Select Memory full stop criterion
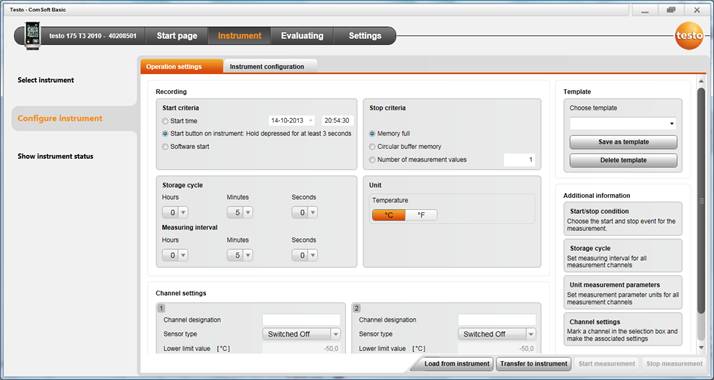Viewport: 714px width, 380px height. [372, 134]
